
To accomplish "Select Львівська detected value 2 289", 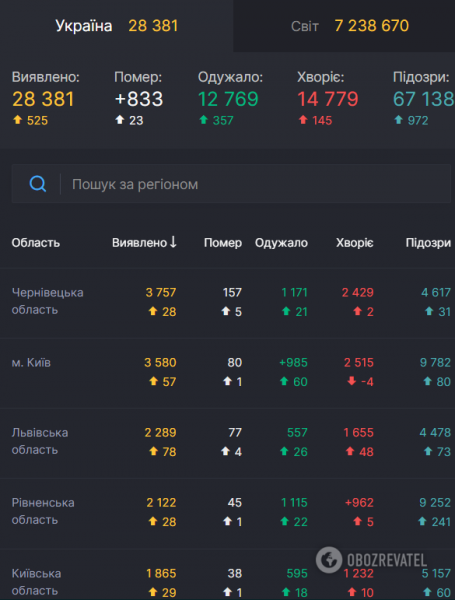I will [x=160, y=433].
